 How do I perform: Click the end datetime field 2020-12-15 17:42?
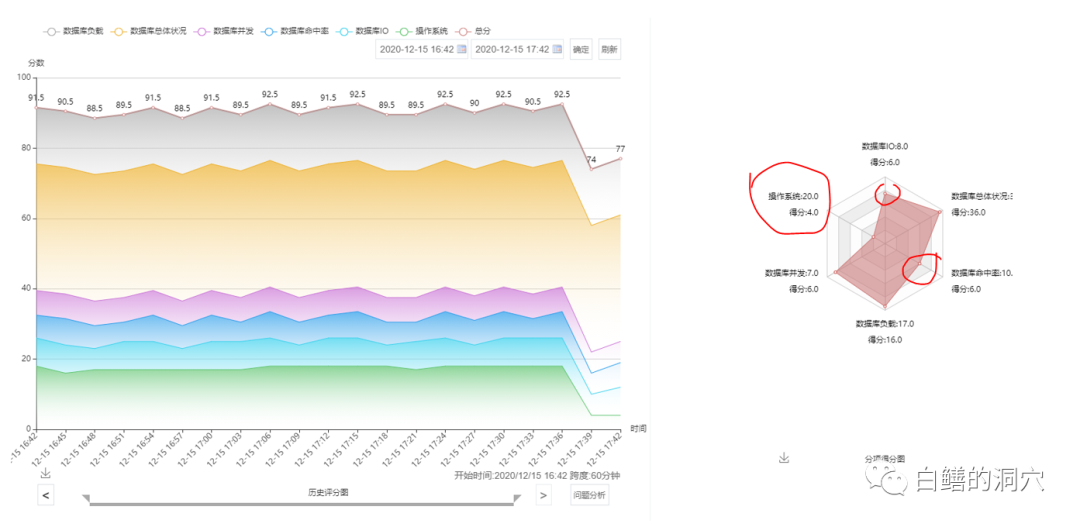pos(518,49)
